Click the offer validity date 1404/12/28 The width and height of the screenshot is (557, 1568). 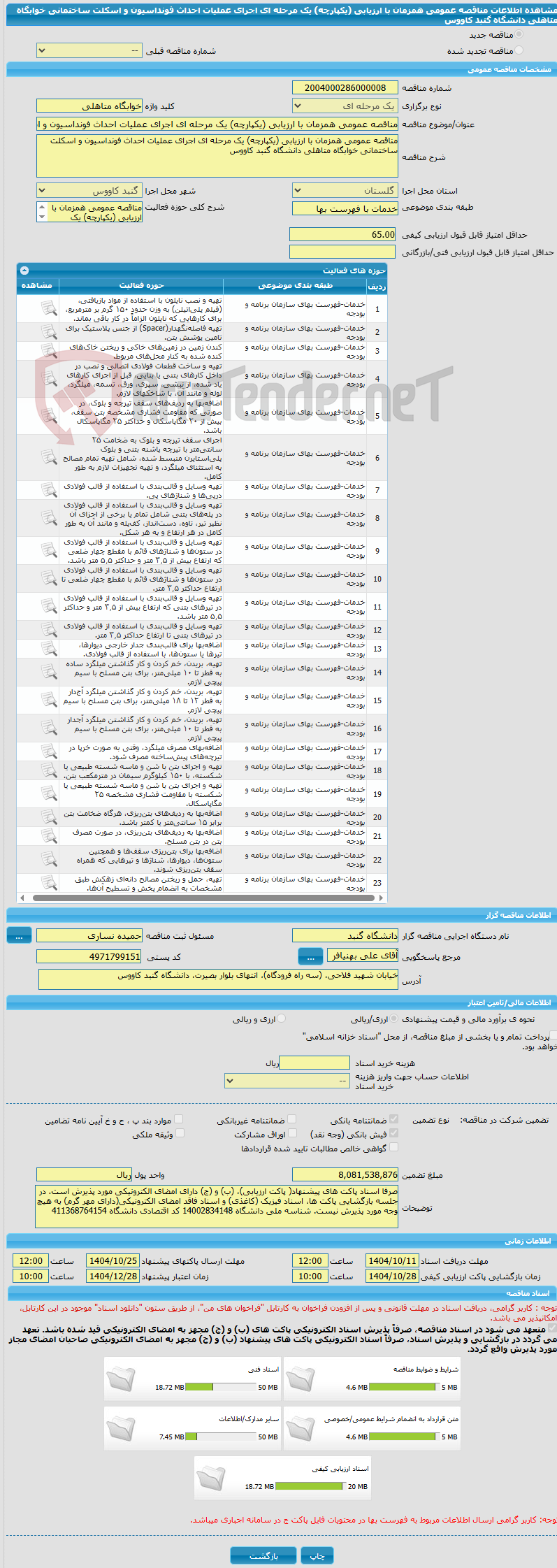[113, 1276]
